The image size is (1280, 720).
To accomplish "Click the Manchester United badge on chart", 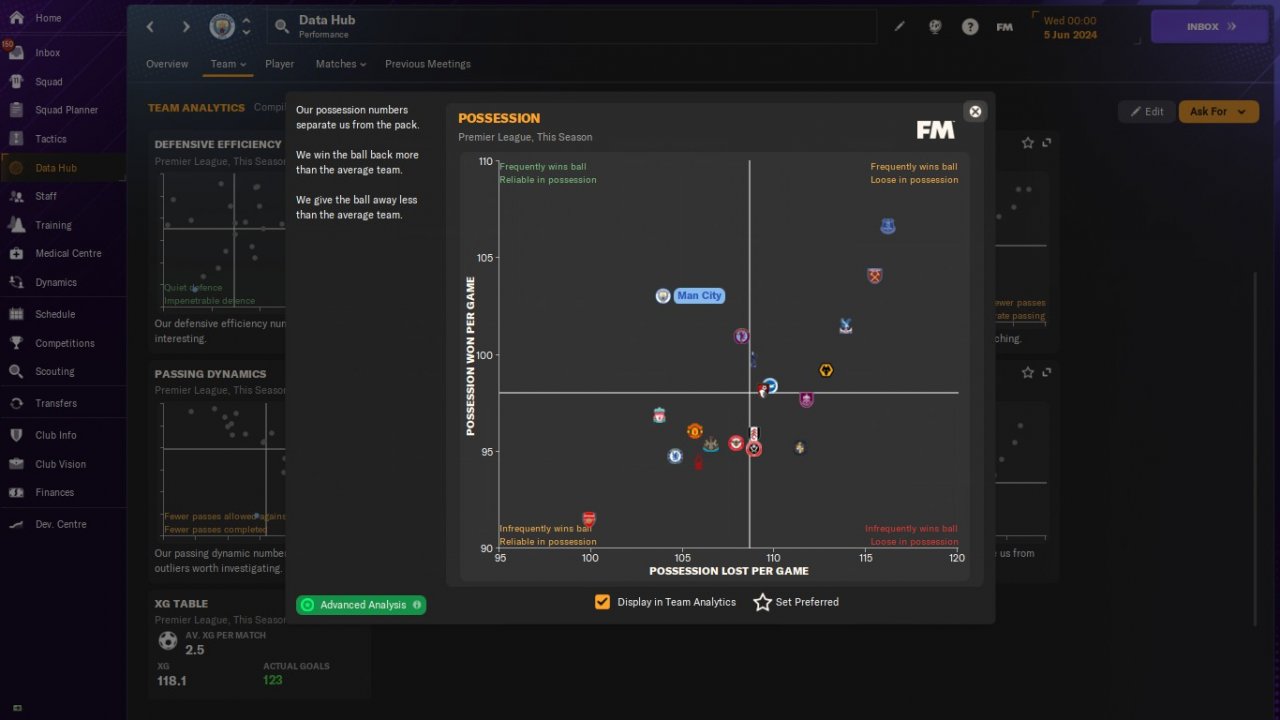I will [x=695, y=431].
